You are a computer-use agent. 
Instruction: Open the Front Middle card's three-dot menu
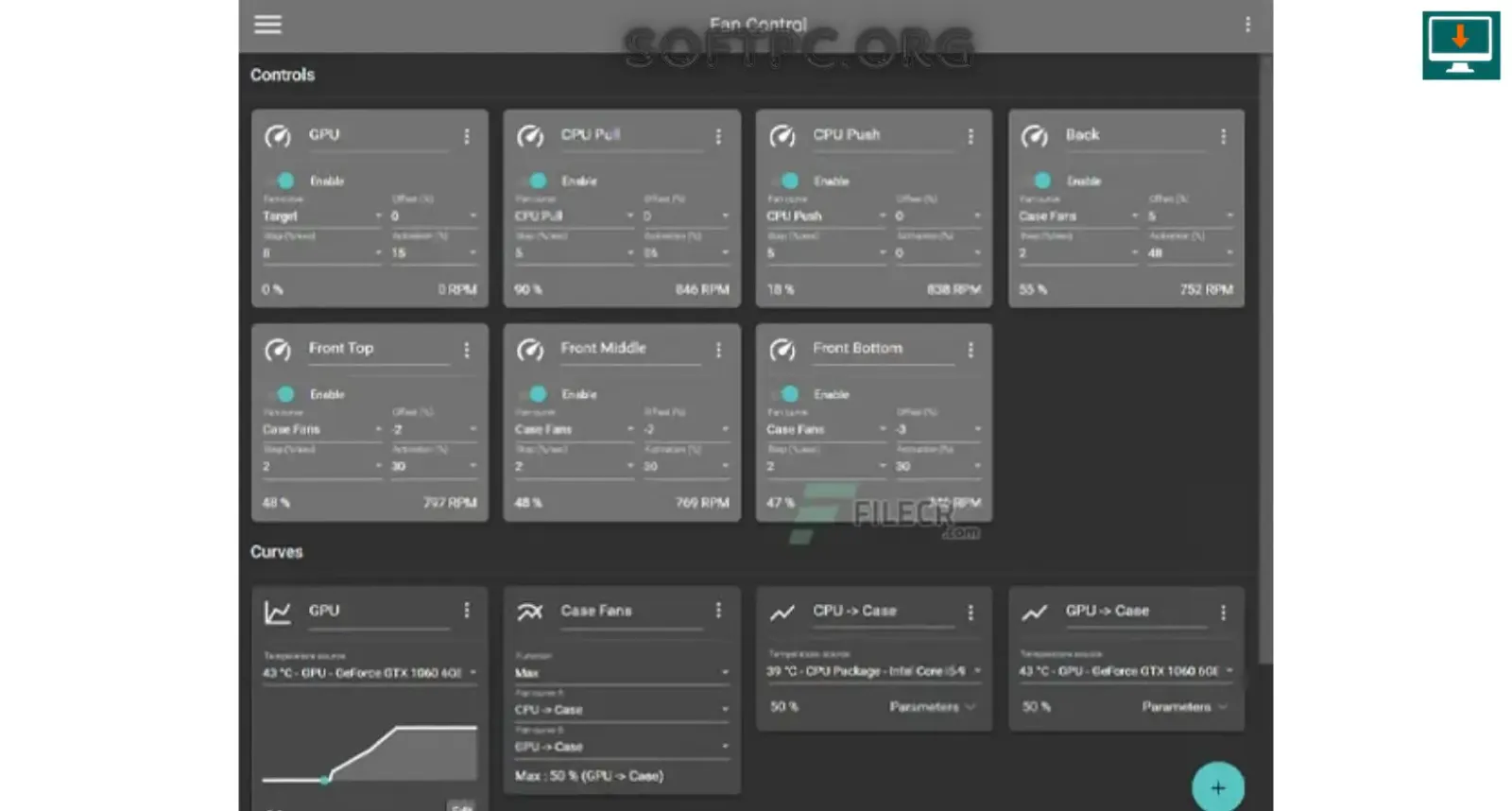click(x=718, y=350)
